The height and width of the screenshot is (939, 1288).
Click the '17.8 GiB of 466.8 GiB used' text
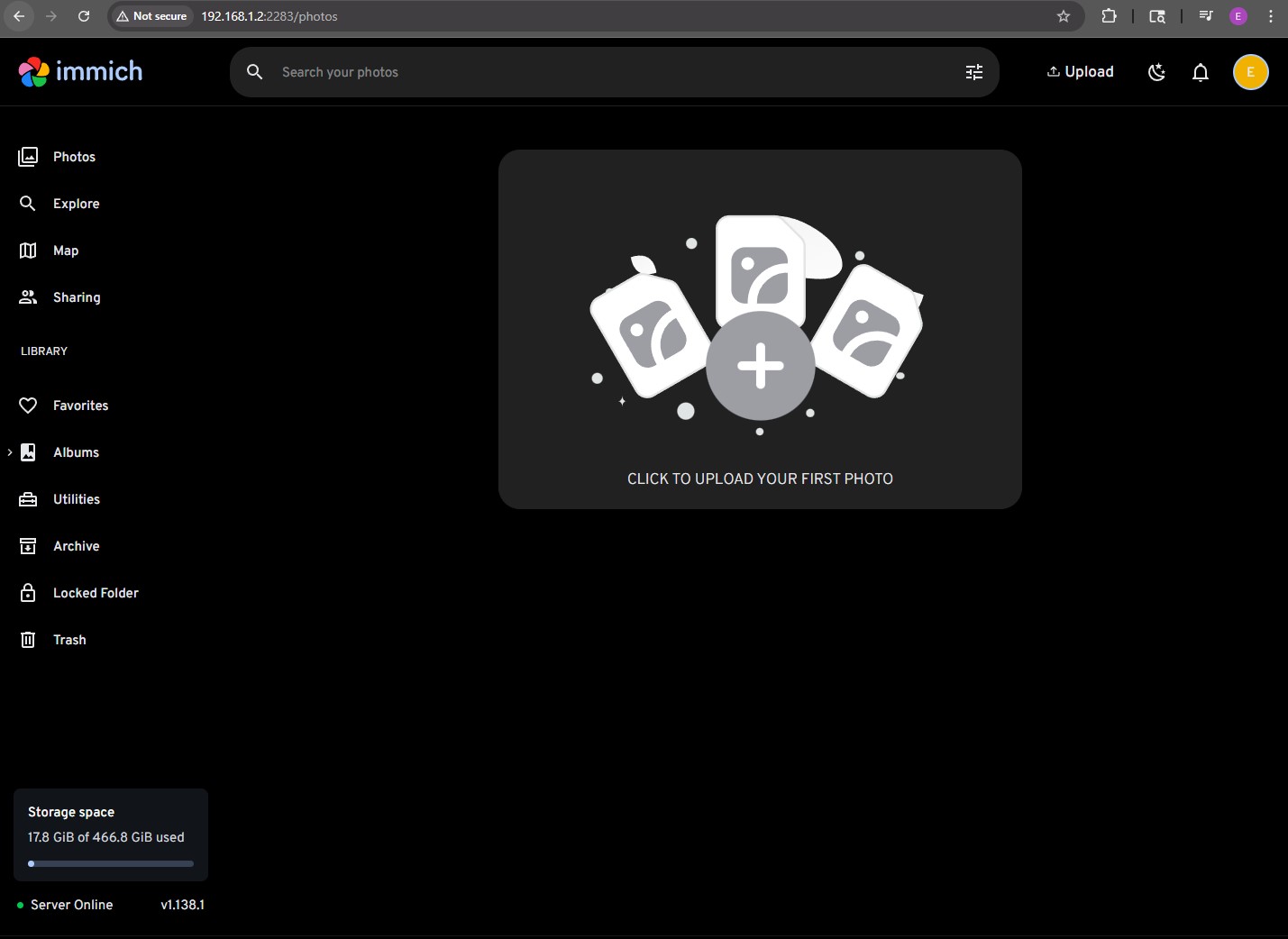pyautogui.click(x=106, y=837)
